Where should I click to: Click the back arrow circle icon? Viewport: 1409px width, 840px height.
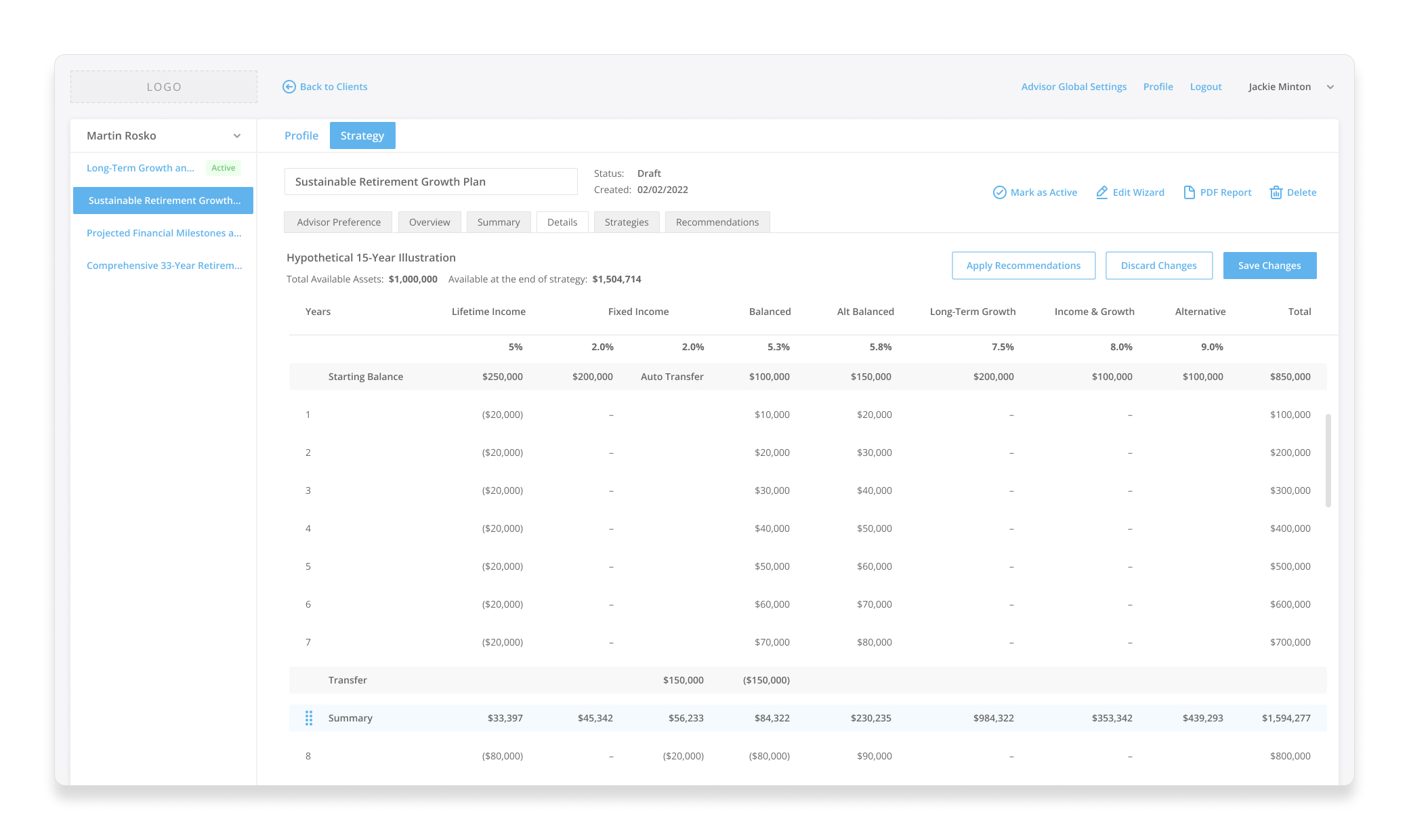pos(289,87)
